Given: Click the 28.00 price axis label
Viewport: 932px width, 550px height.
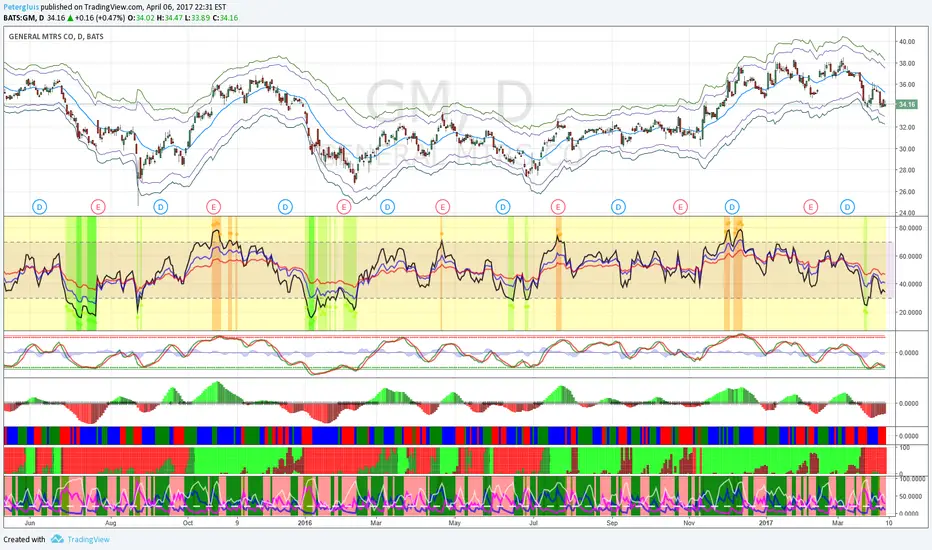Looking at the screenshot, I should pyautogui.click(x=906, y=170).
